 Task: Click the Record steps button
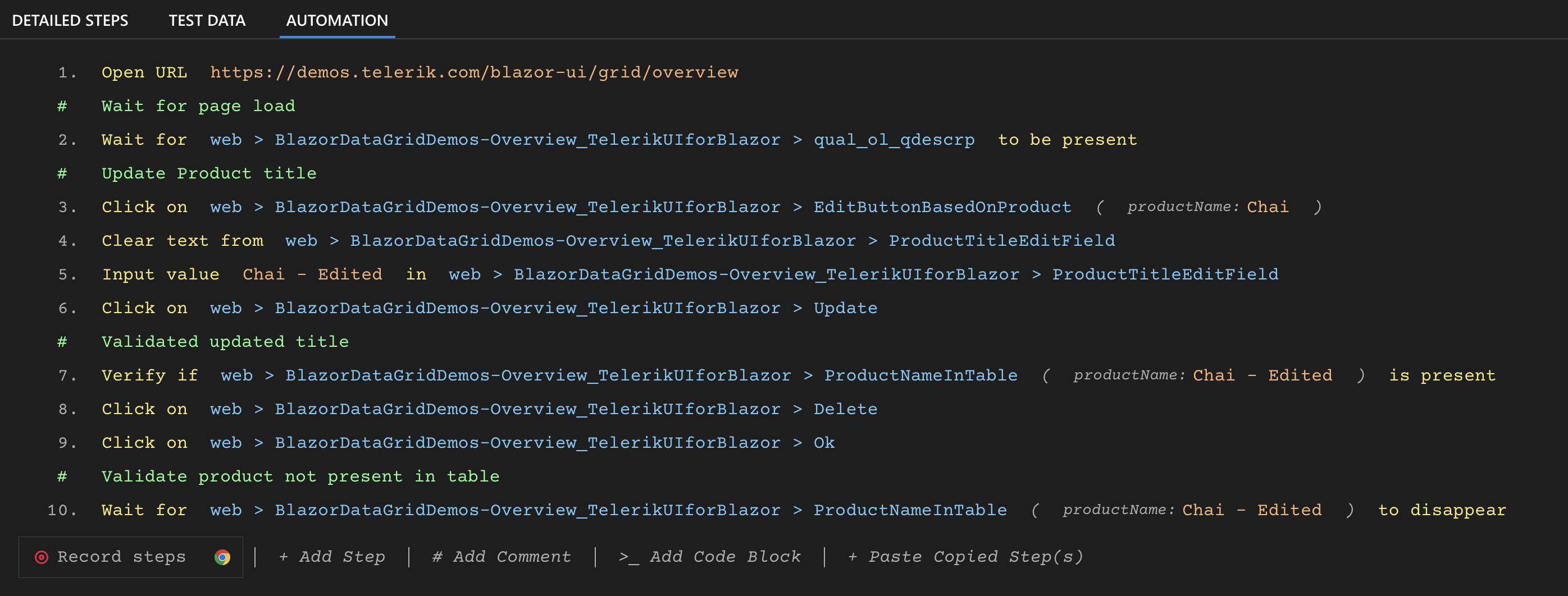point(121,557)
